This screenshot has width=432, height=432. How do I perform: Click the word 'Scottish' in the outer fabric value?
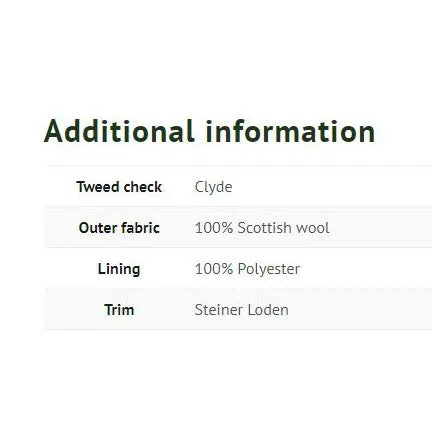[x=265, y=228]
